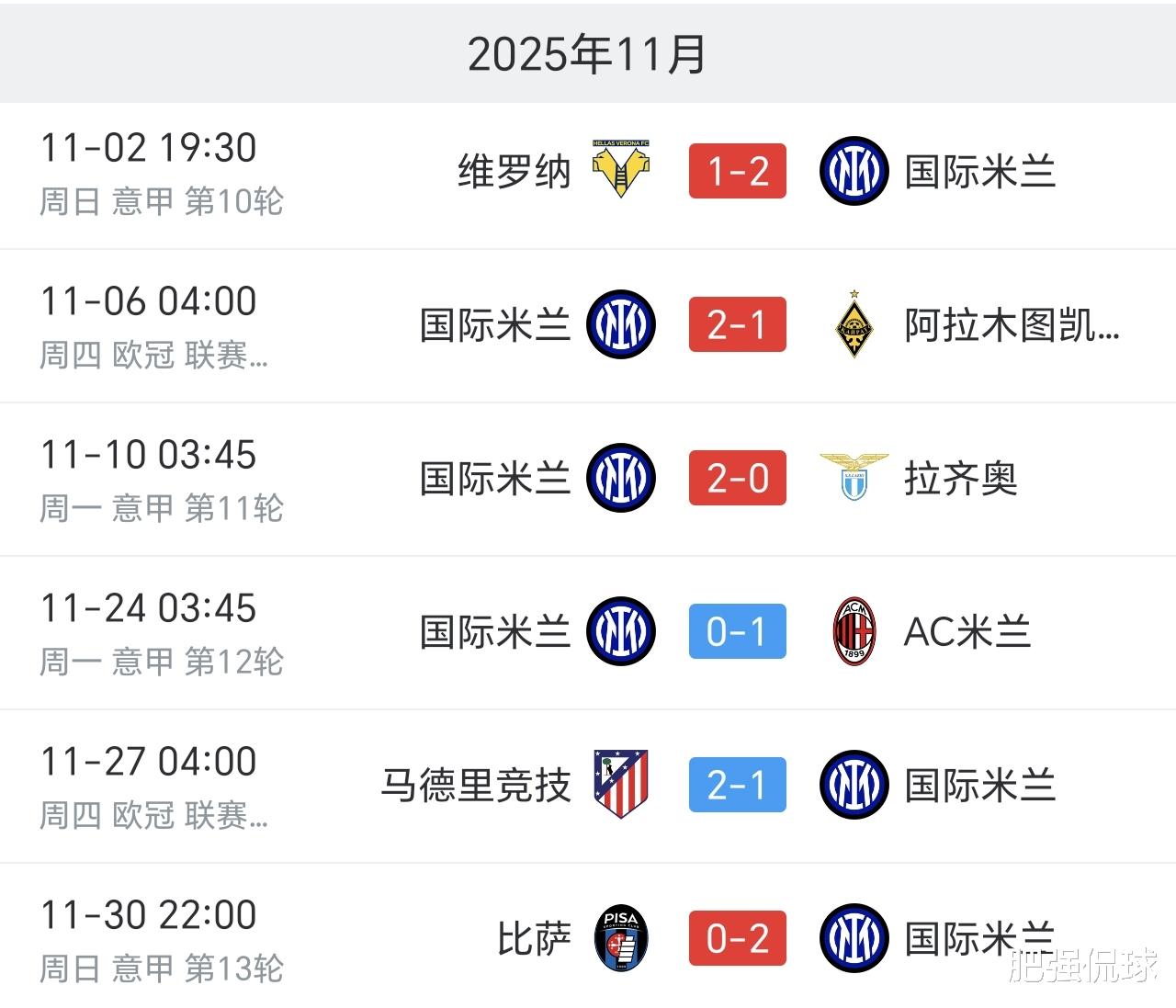
Task: Open the blue 0-1 derby score badge
Action: [737, 631]
